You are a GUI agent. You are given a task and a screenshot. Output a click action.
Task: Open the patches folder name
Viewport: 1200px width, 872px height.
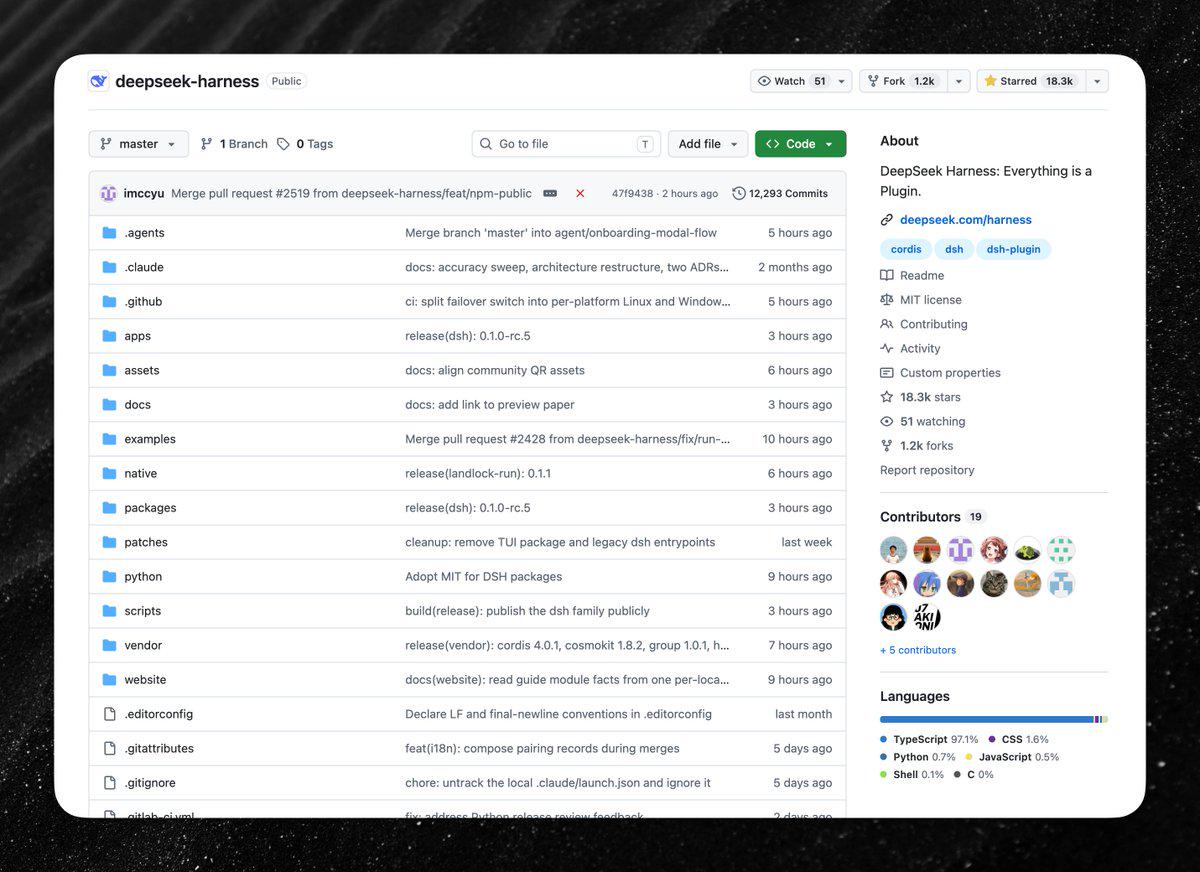pos(146,542)
